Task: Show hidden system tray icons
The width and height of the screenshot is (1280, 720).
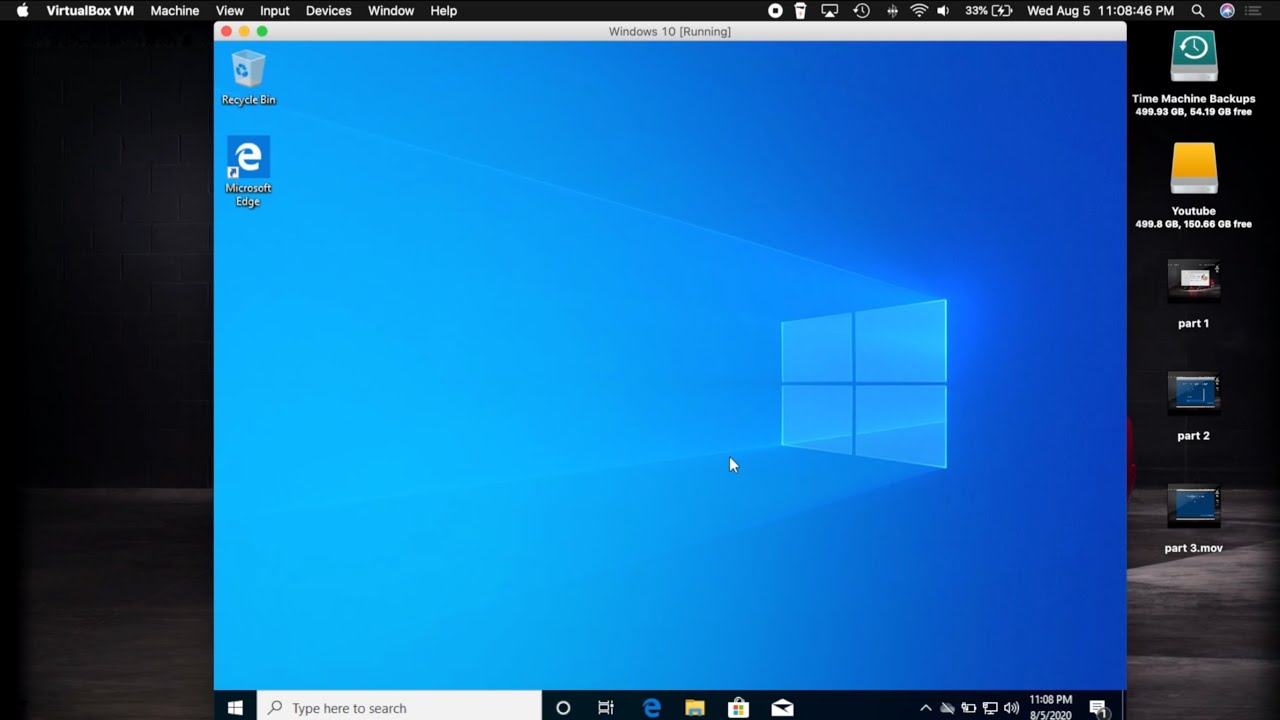Action: 925,708
